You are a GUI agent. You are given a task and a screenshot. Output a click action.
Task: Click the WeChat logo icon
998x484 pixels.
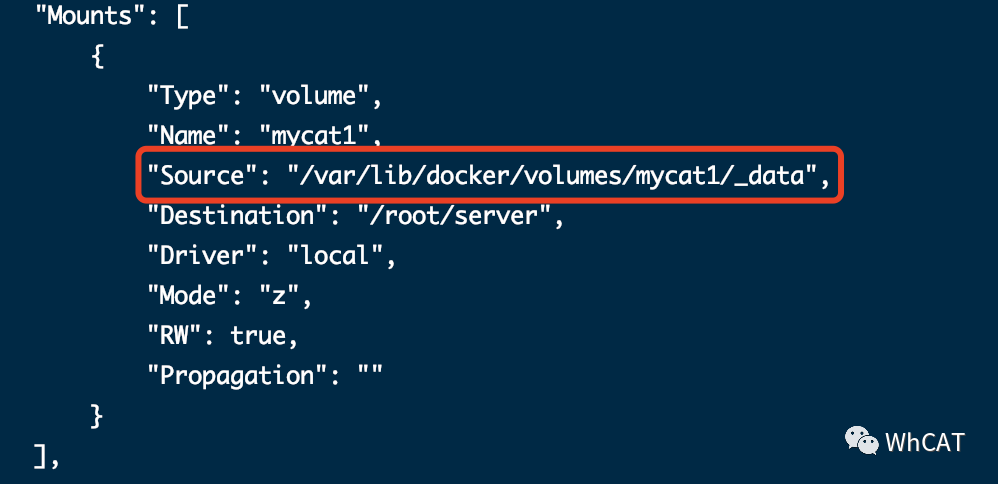pos(862,441)
